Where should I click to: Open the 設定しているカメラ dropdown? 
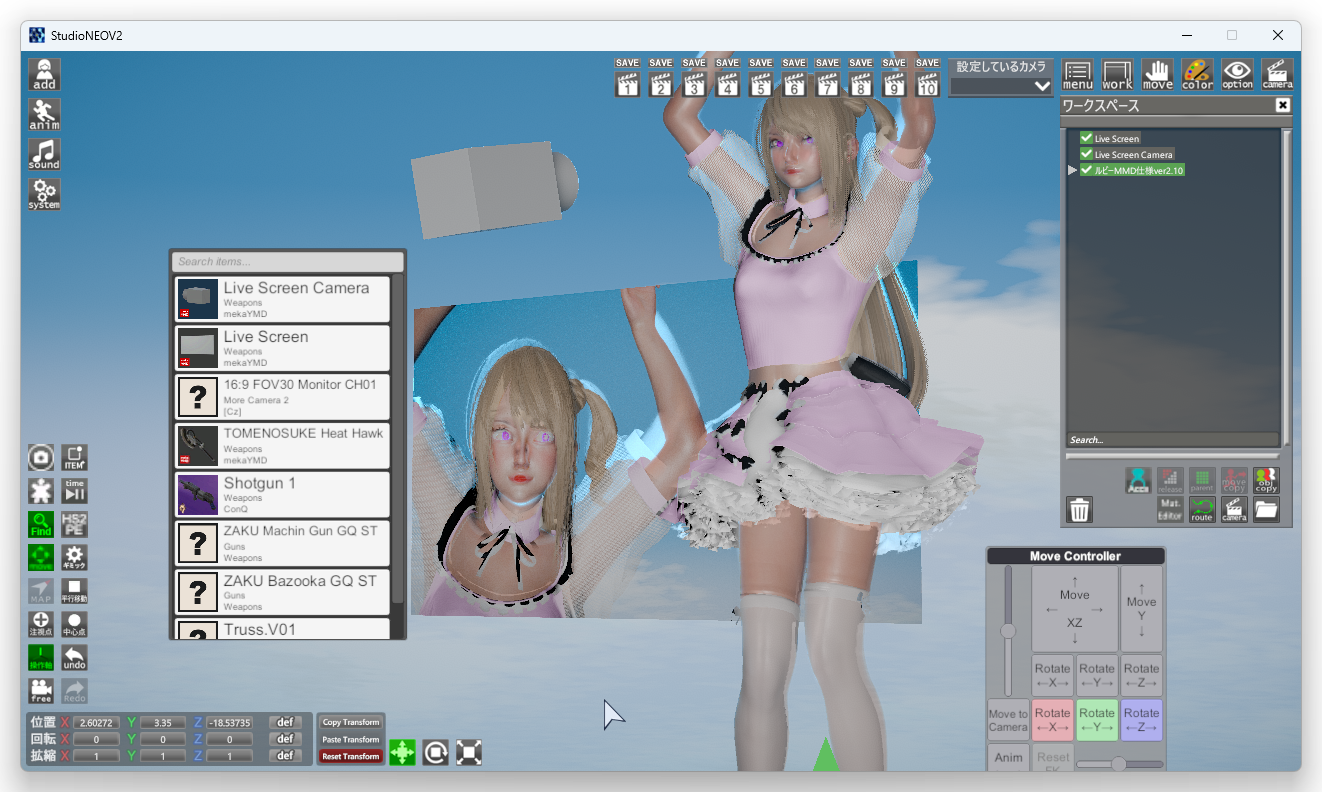[x=1001, y=87]
